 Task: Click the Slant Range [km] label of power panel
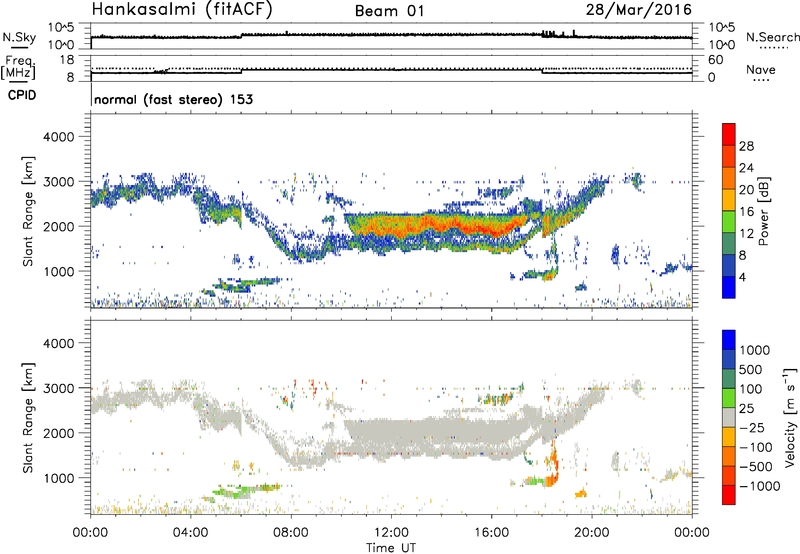(28, 212)
